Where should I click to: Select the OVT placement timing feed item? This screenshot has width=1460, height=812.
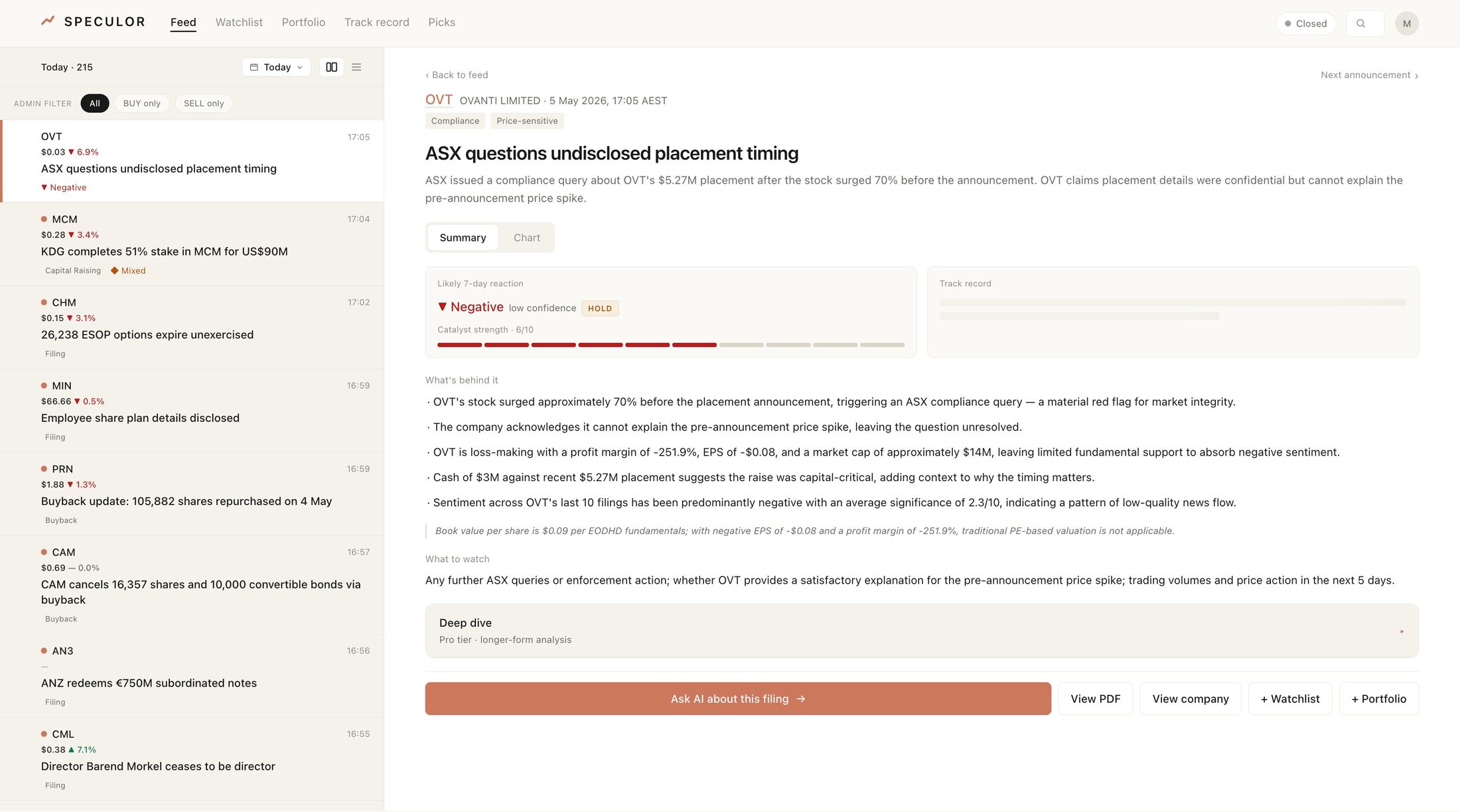(x=192, y=161)
